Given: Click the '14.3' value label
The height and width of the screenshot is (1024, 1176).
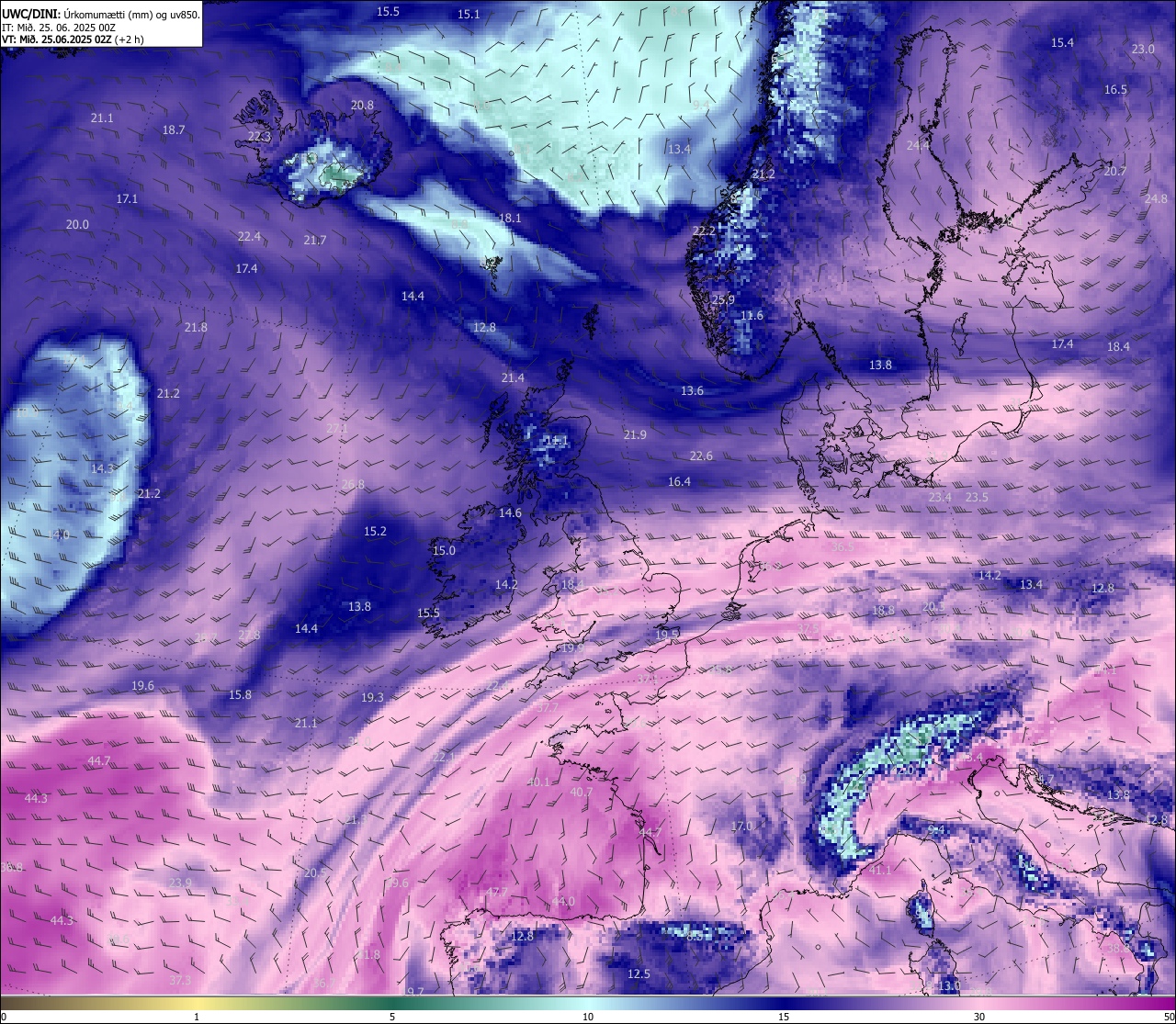Looking at the screenshot, I should pyautogui.click(x=102, y=468).
